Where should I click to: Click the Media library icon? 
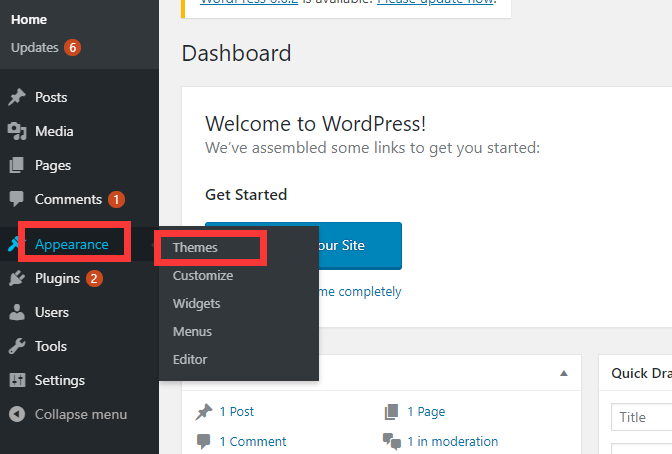click(x=17, y=131)
